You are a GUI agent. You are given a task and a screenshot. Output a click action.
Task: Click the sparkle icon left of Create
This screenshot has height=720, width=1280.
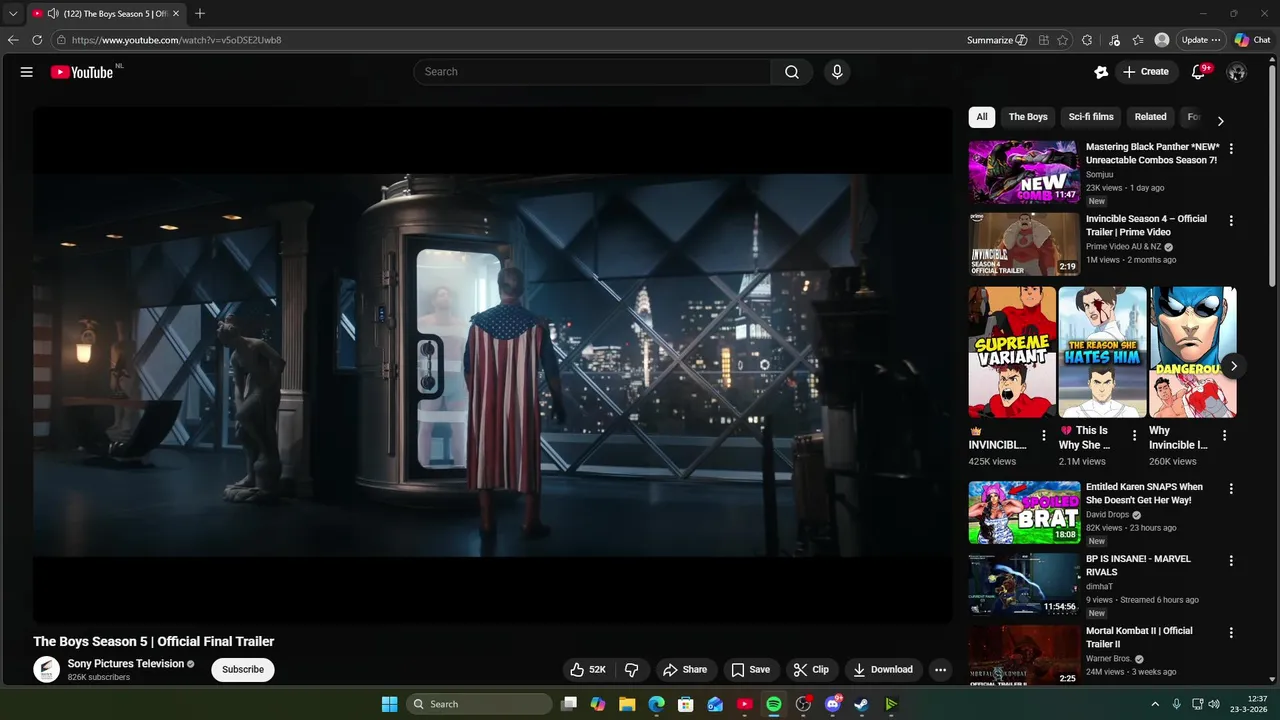1101,72
